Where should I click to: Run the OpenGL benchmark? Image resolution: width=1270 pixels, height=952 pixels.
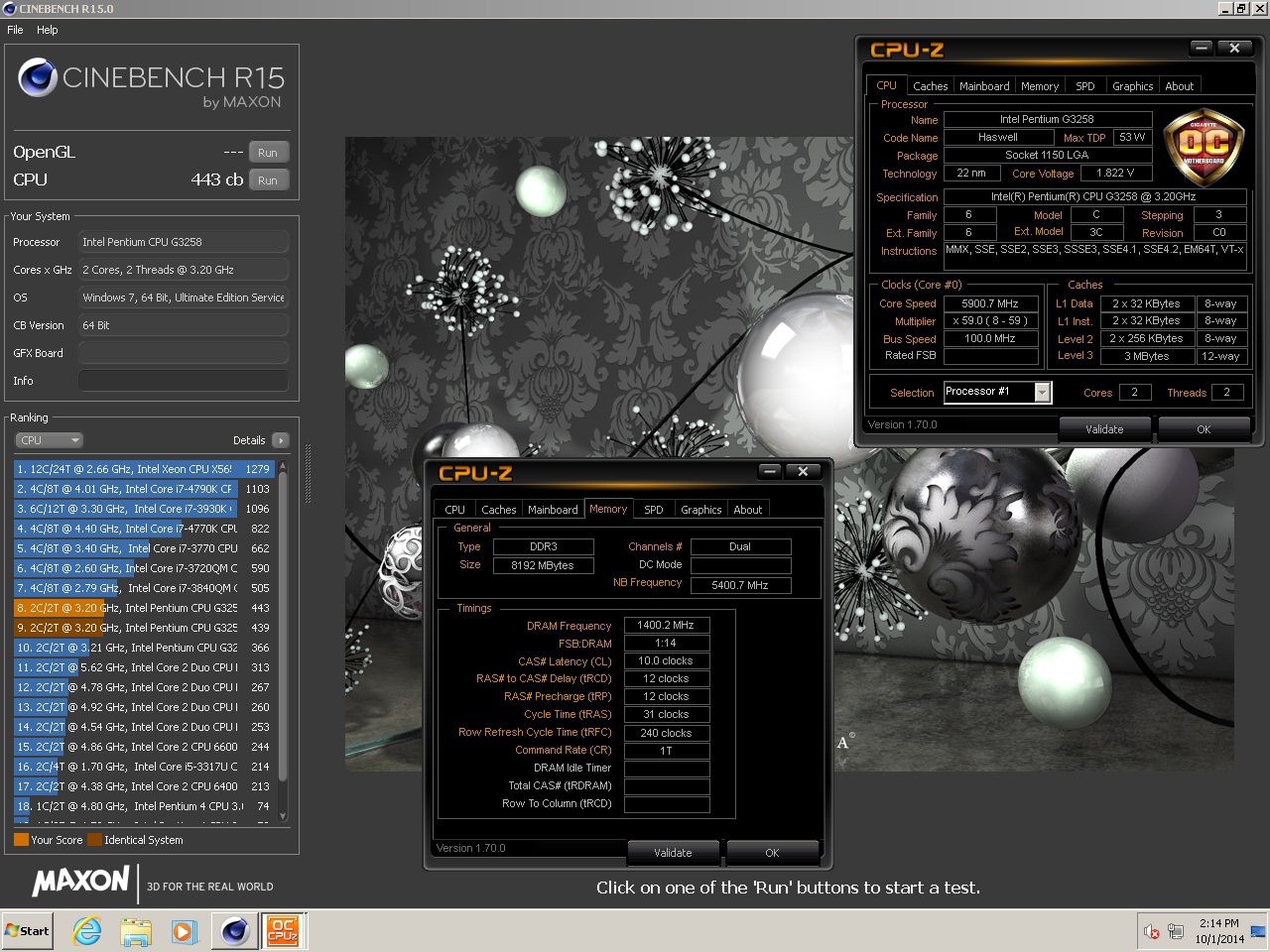coord(268,153)
